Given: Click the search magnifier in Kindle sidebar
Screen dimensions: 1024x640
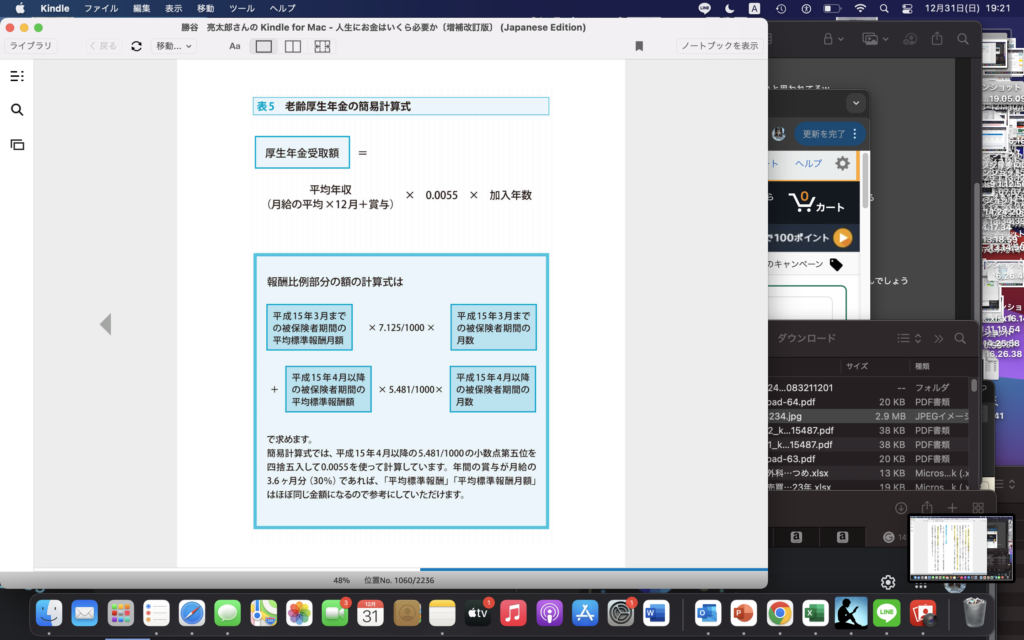Looking at the screenshot, I should coord(17,110).
